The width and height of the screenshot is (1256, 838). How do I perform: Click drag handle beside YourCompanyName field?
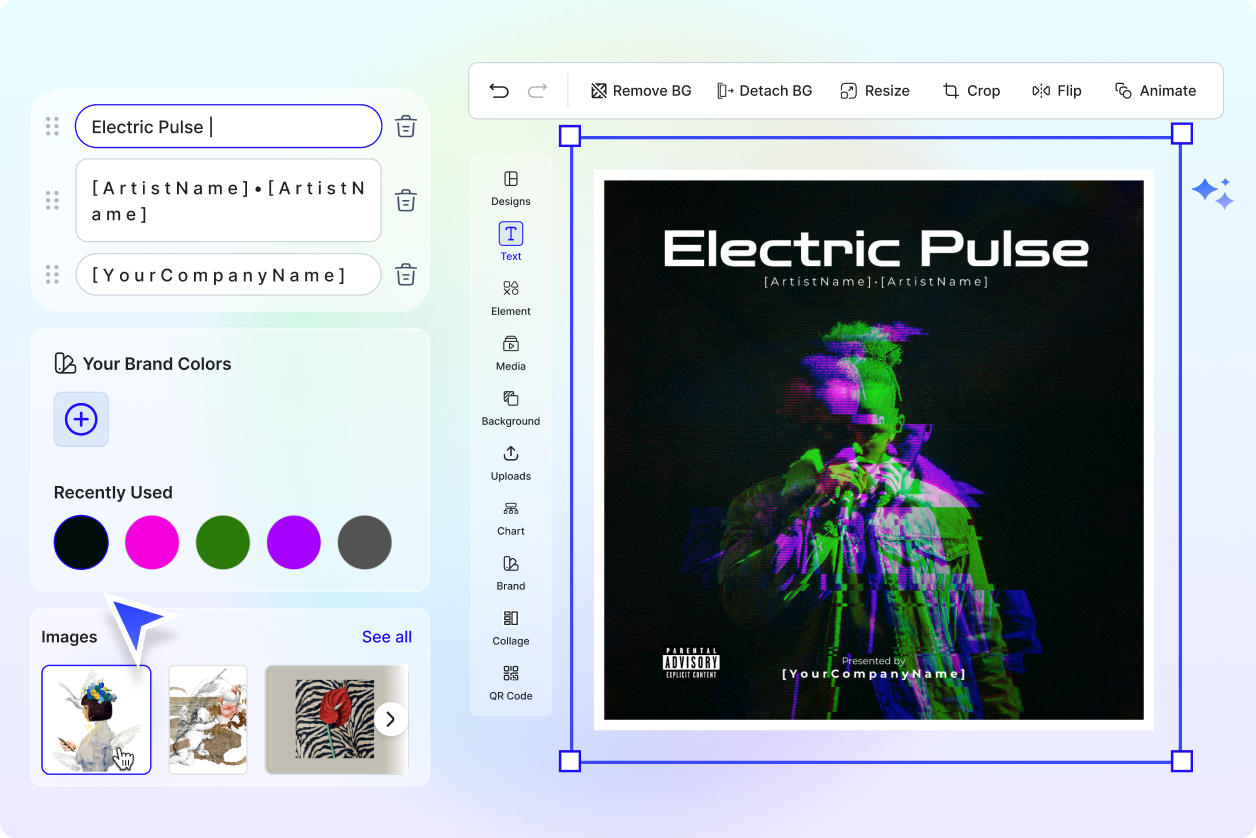[52, 274]
